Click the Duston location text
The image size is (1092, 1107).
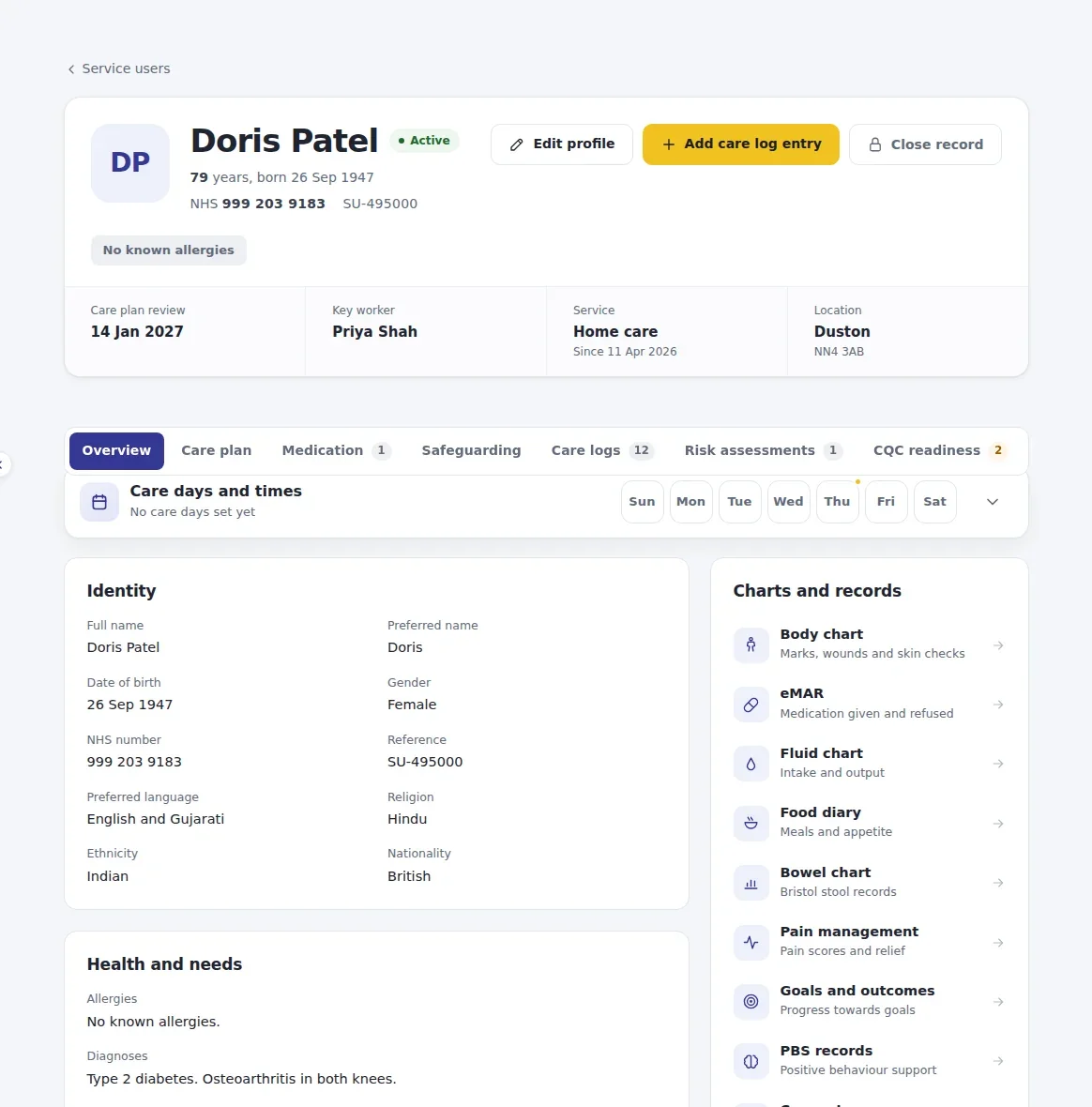(x=842, y=332)
